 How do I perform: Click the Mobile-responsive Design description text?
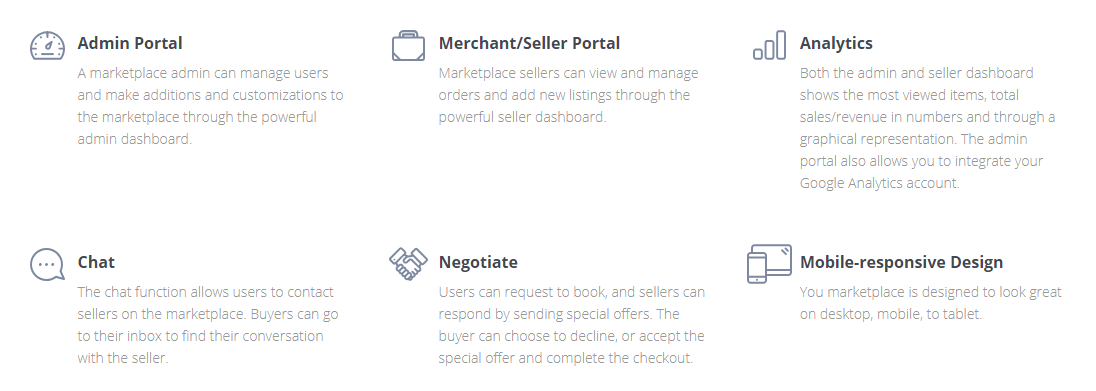(930, 303)
